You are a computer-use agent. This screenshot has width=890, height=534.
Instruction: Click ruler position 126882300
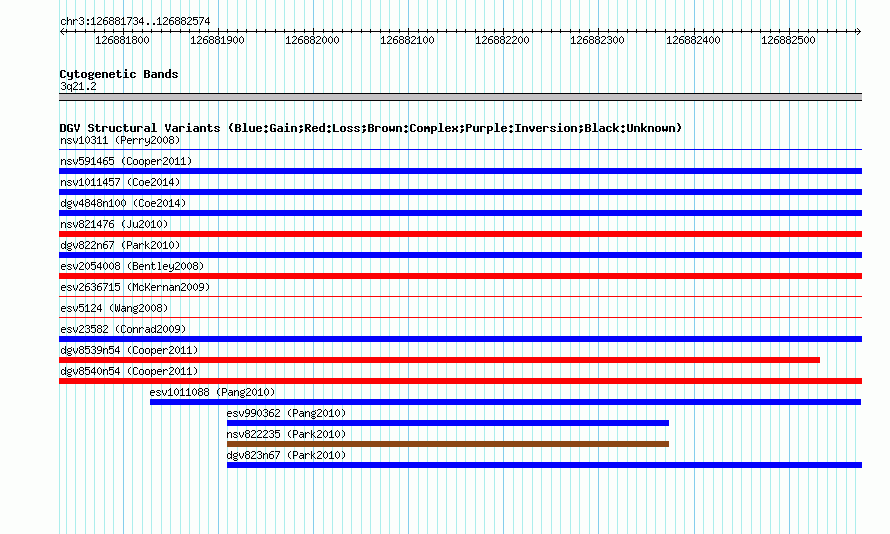coord(597,40)
